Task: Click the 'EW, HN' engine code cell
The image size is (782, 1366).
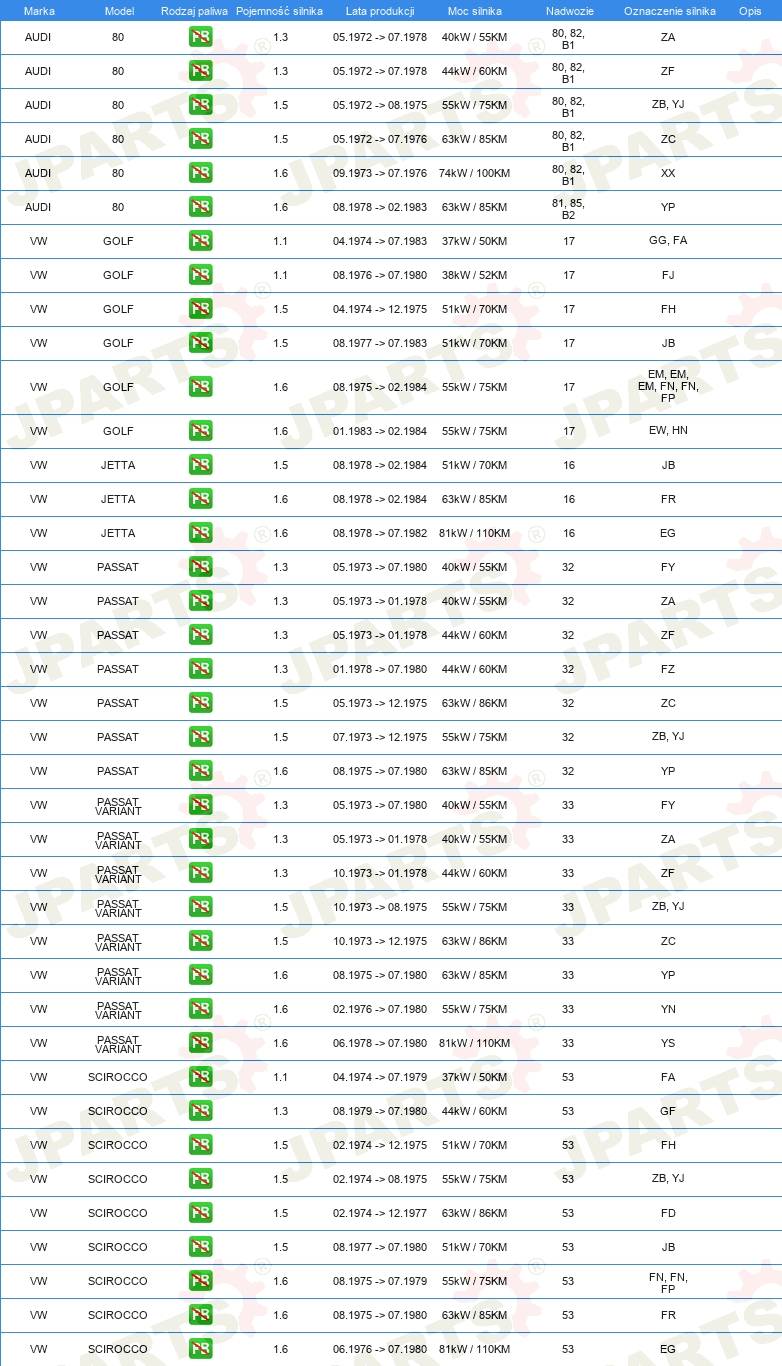Action: click(x=668, y=431)
